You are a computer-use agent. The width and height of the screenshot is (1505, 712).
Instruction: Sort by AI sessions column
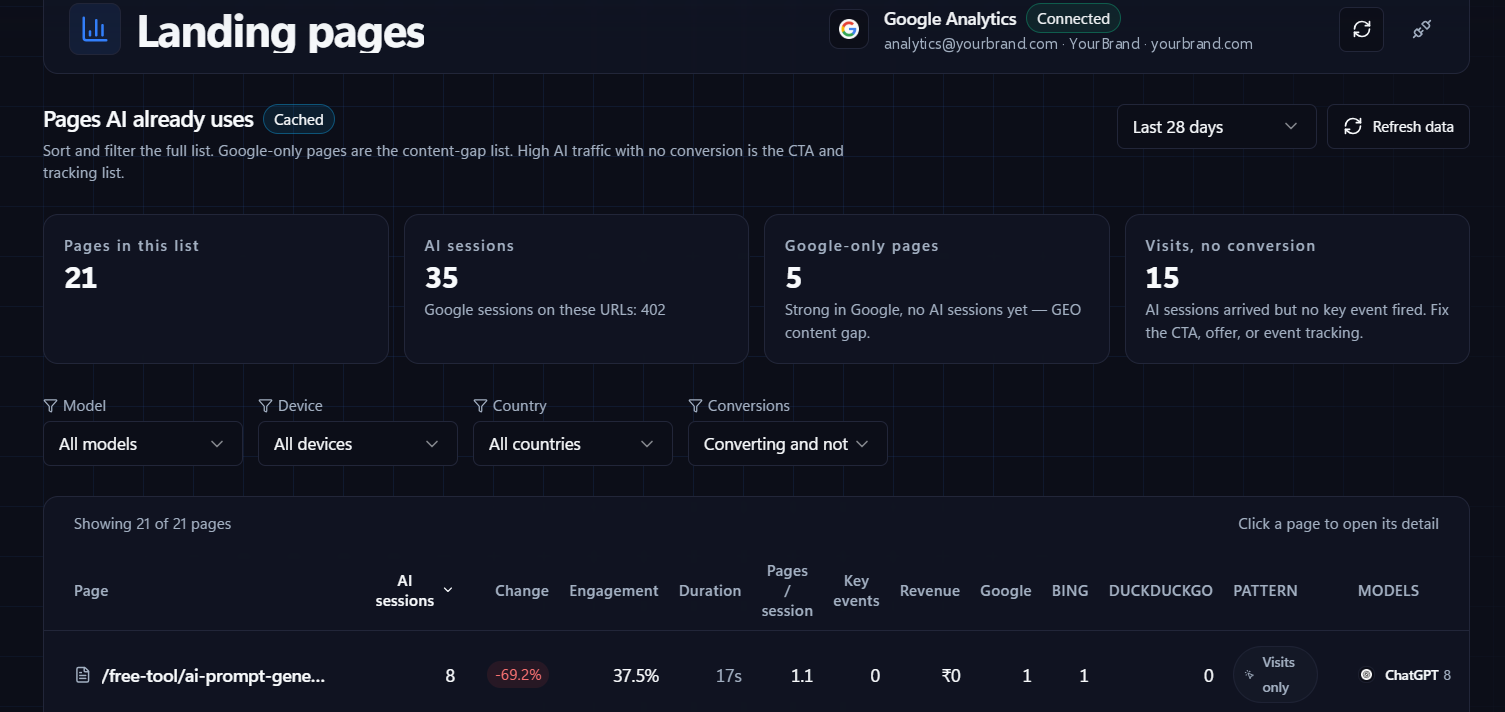[x=414, y=591]
